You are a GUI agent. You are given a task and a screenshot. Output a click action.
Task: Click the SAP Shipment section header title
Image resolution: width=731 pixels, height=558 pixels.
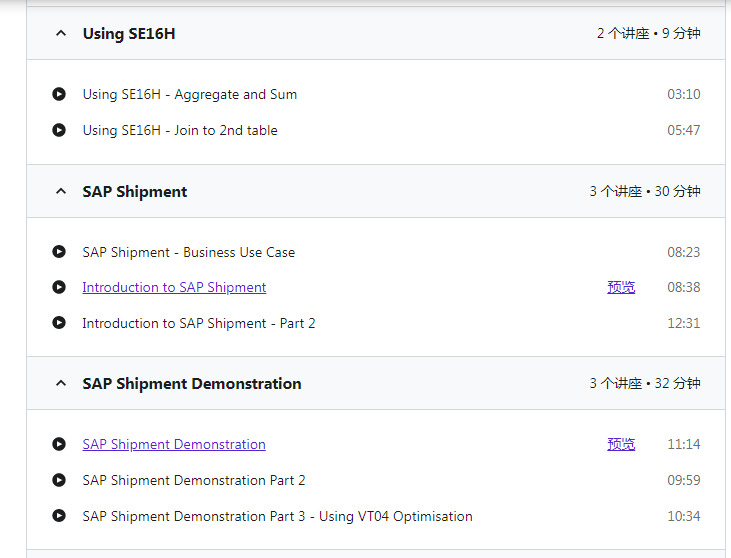135,192
